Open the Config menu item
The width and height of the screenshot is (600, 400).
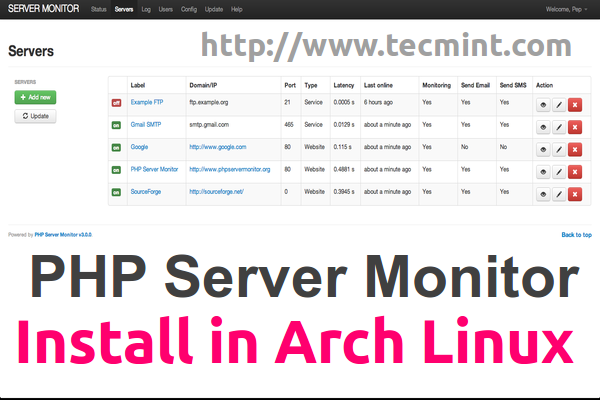click(189, 9)
